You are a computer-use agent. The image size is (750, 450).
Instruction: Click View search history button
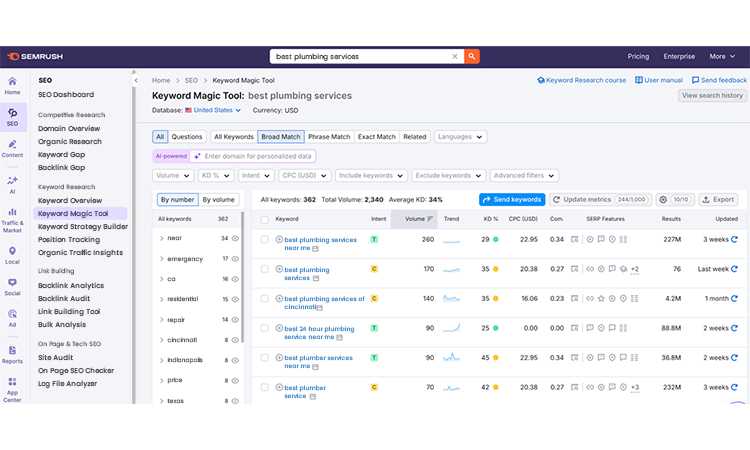tap(712, 96)
